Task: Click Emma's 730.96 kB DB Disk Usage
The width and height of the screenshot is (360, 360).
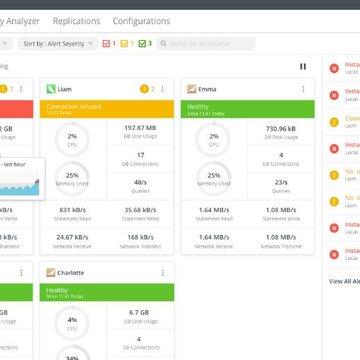Action: (x=281, y=132)
